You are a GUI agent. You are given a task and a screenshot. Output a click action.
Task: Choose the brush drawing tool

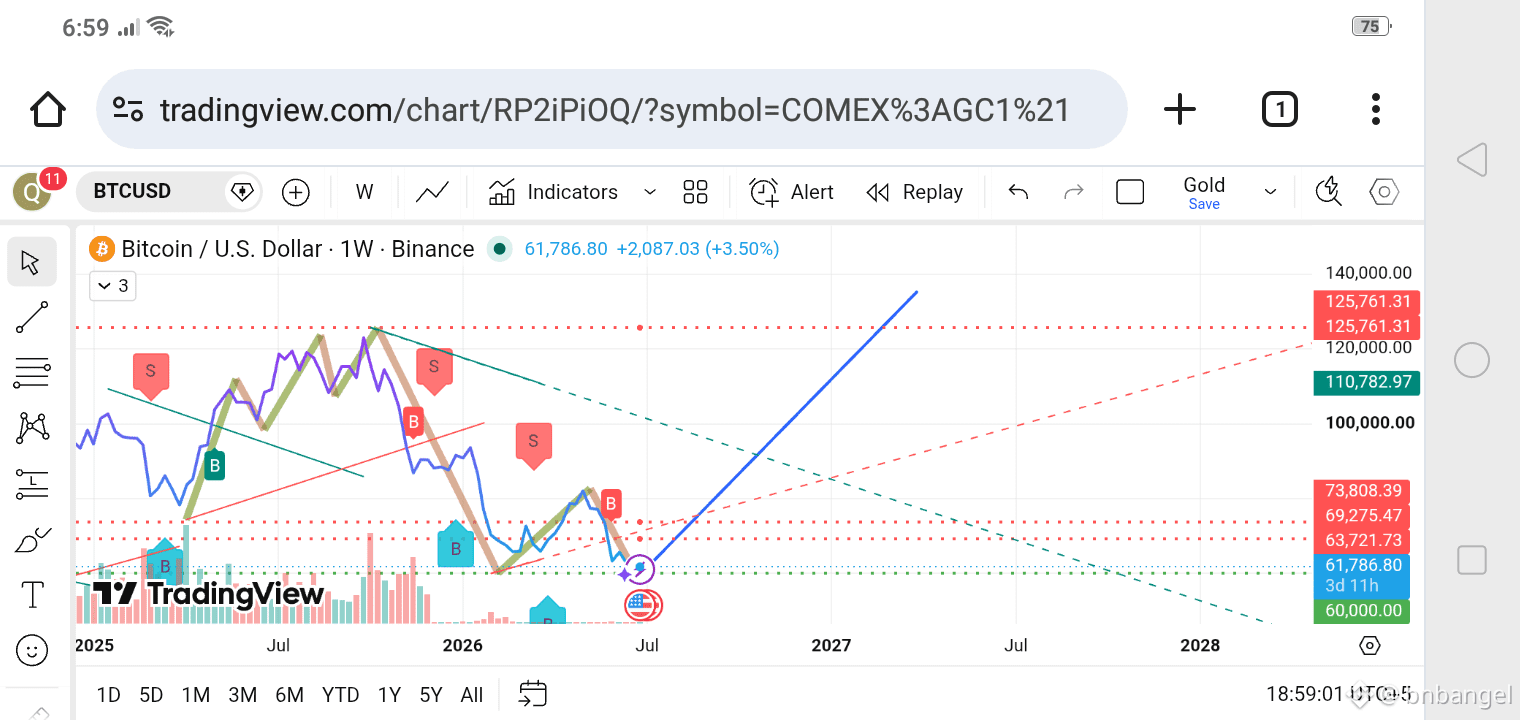click(x=32, y=540)
